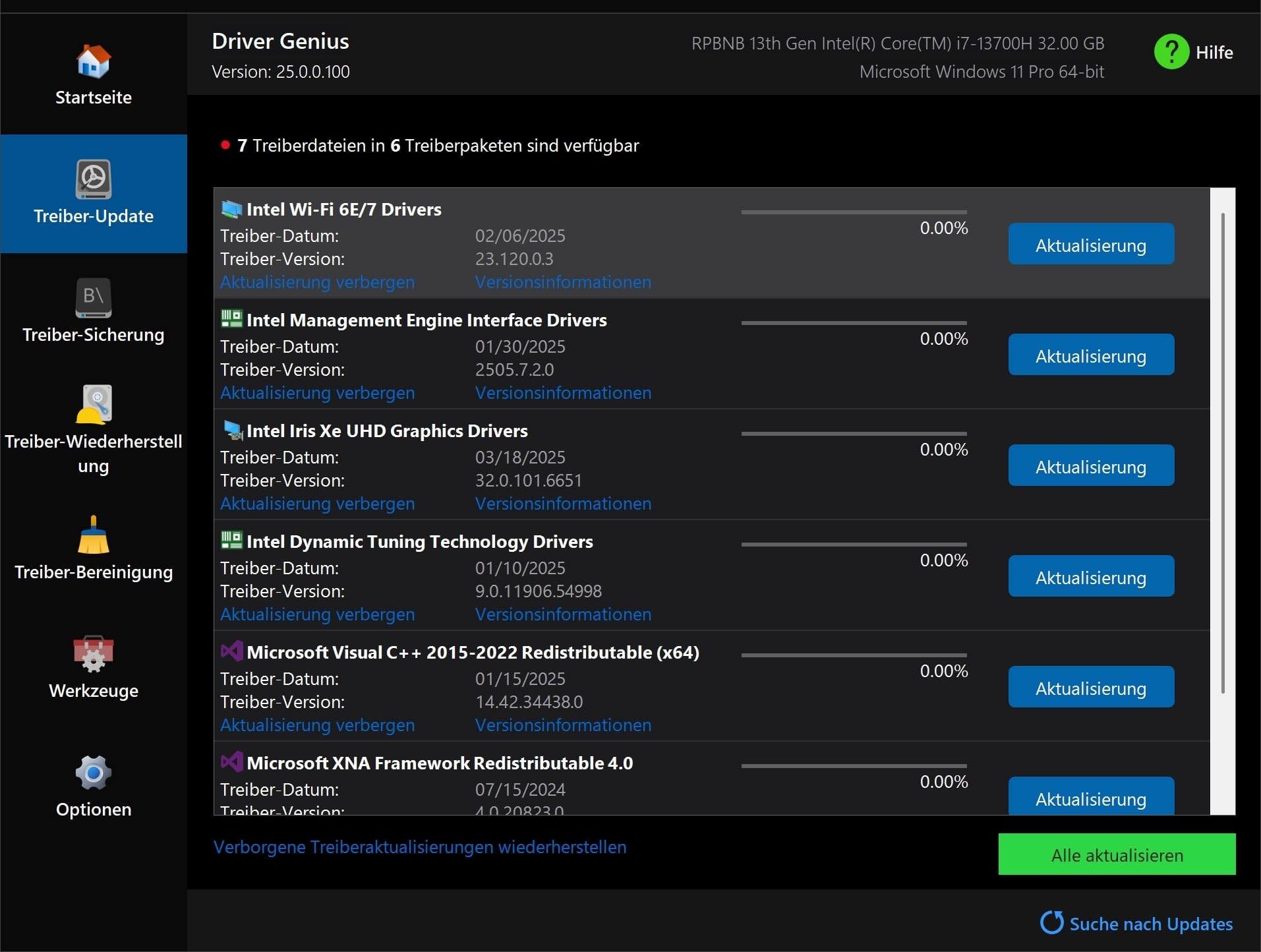Click the Visual C++ Redistributable icon
The image size is (1261, 952).
[231, 651]
